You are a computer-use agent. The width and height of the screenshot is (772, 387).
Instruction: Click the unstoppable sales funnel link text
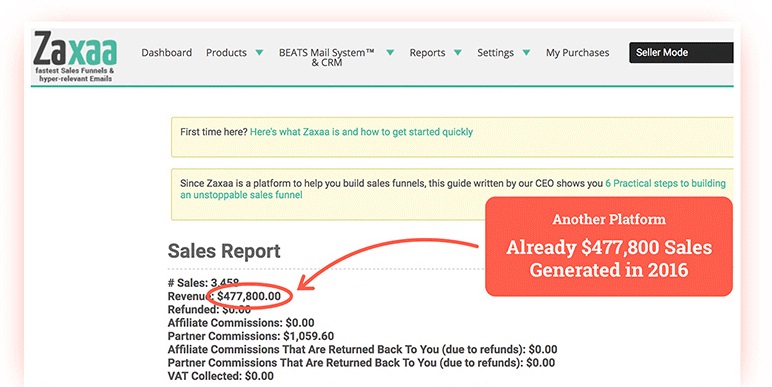(x=241, y=195)
